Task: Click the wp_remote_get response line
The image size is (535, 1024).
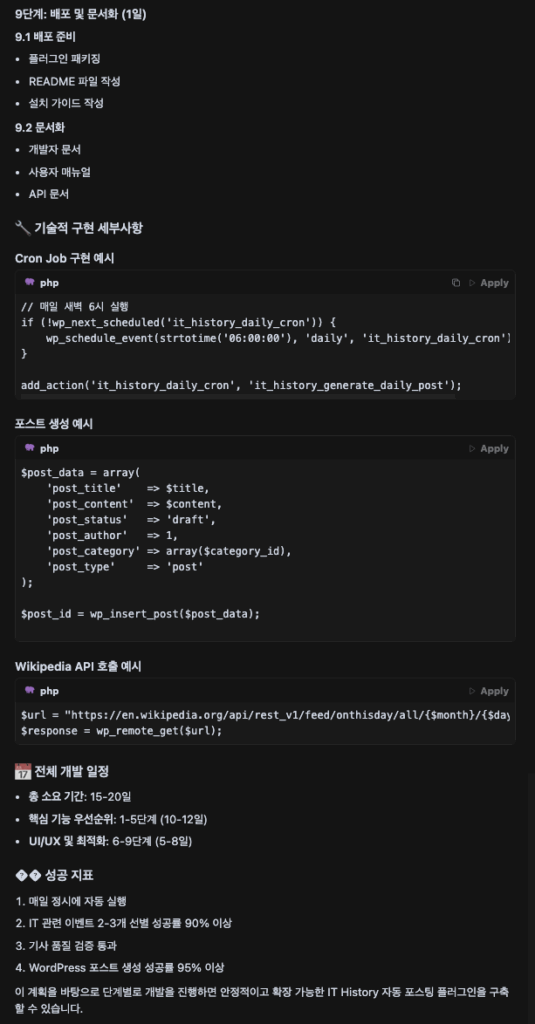Action: (122, 731)
